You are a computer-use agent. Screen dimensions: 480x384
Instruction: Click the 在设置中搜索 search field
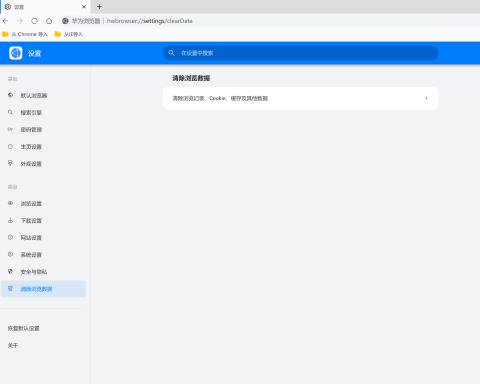pos(301,53)
